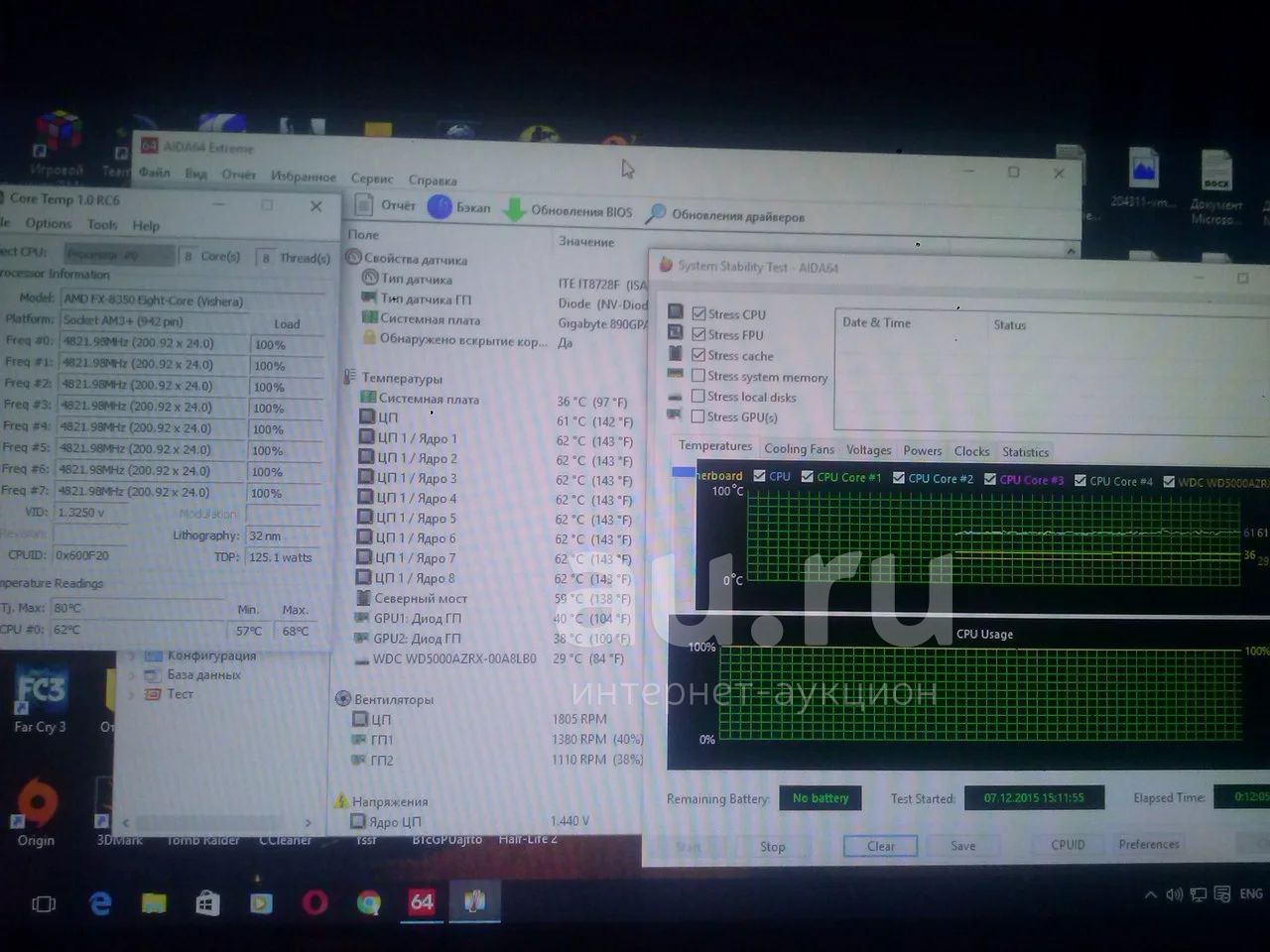Open Tools menu in Core Temp
The height and width of the screenshot is (952, 1270).
point(102,224)
